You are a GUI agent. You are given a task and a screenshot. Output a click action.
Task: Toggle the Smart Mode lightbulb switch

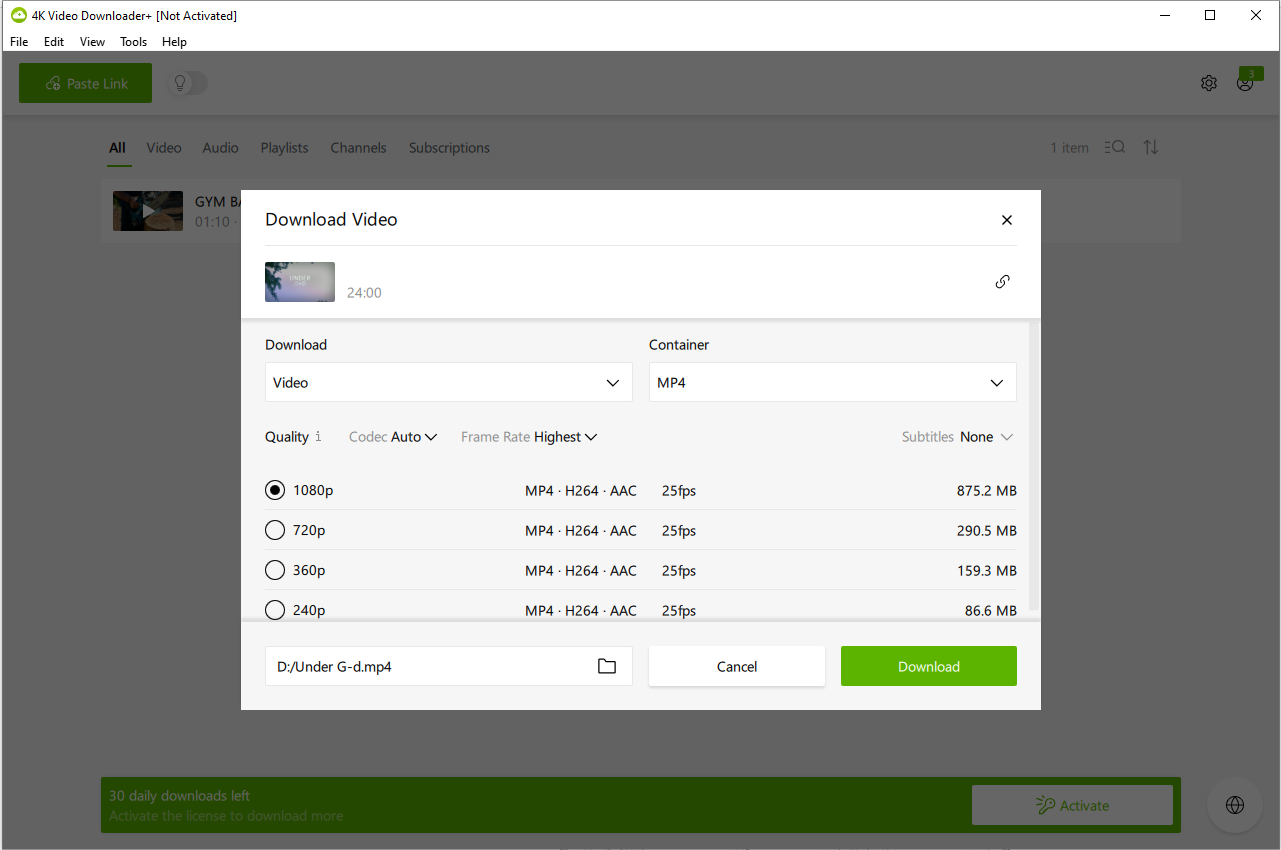[x=187, y=83]
